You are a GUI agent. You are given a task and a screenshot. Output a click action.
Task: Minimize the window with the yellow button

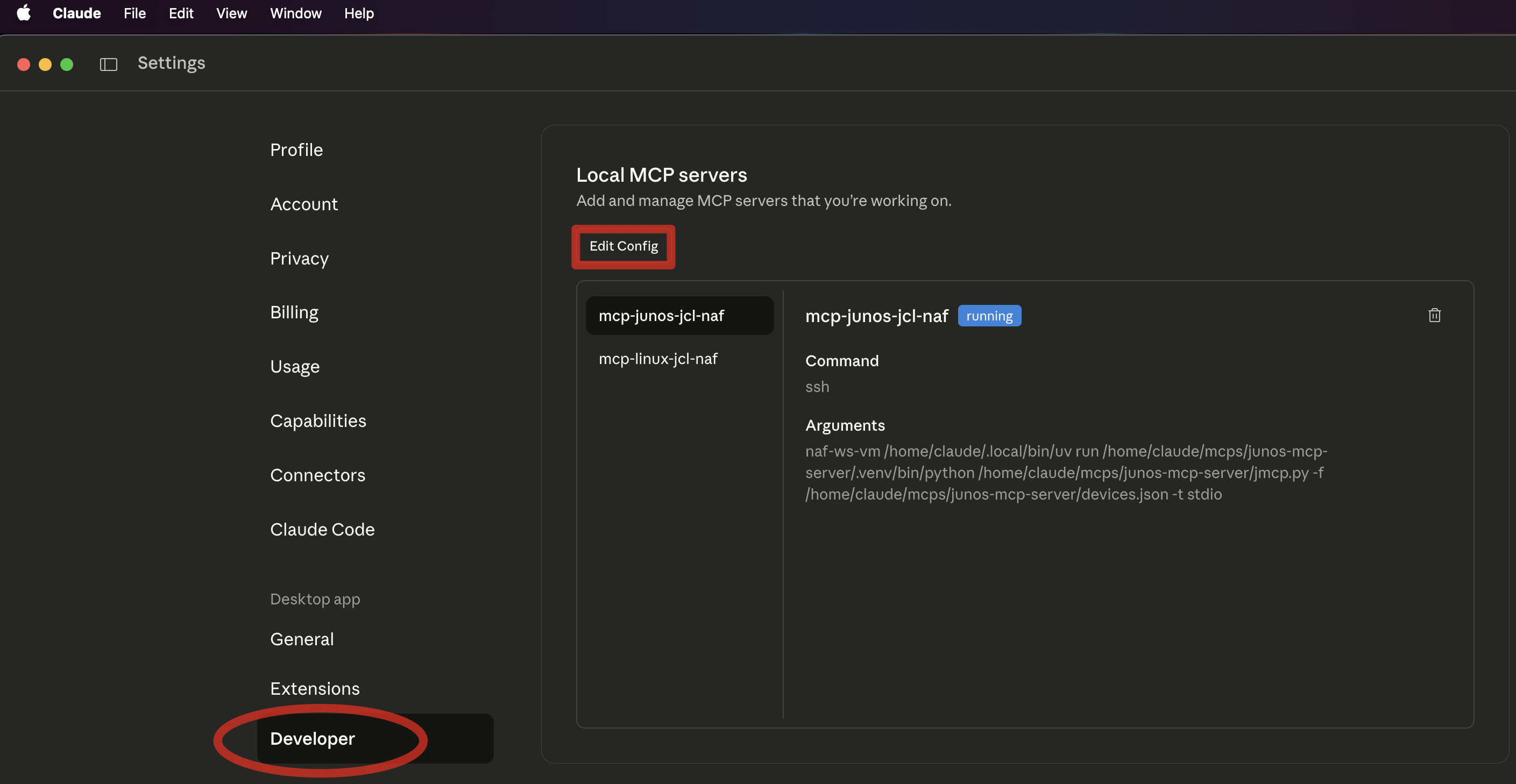pos(45,64)
